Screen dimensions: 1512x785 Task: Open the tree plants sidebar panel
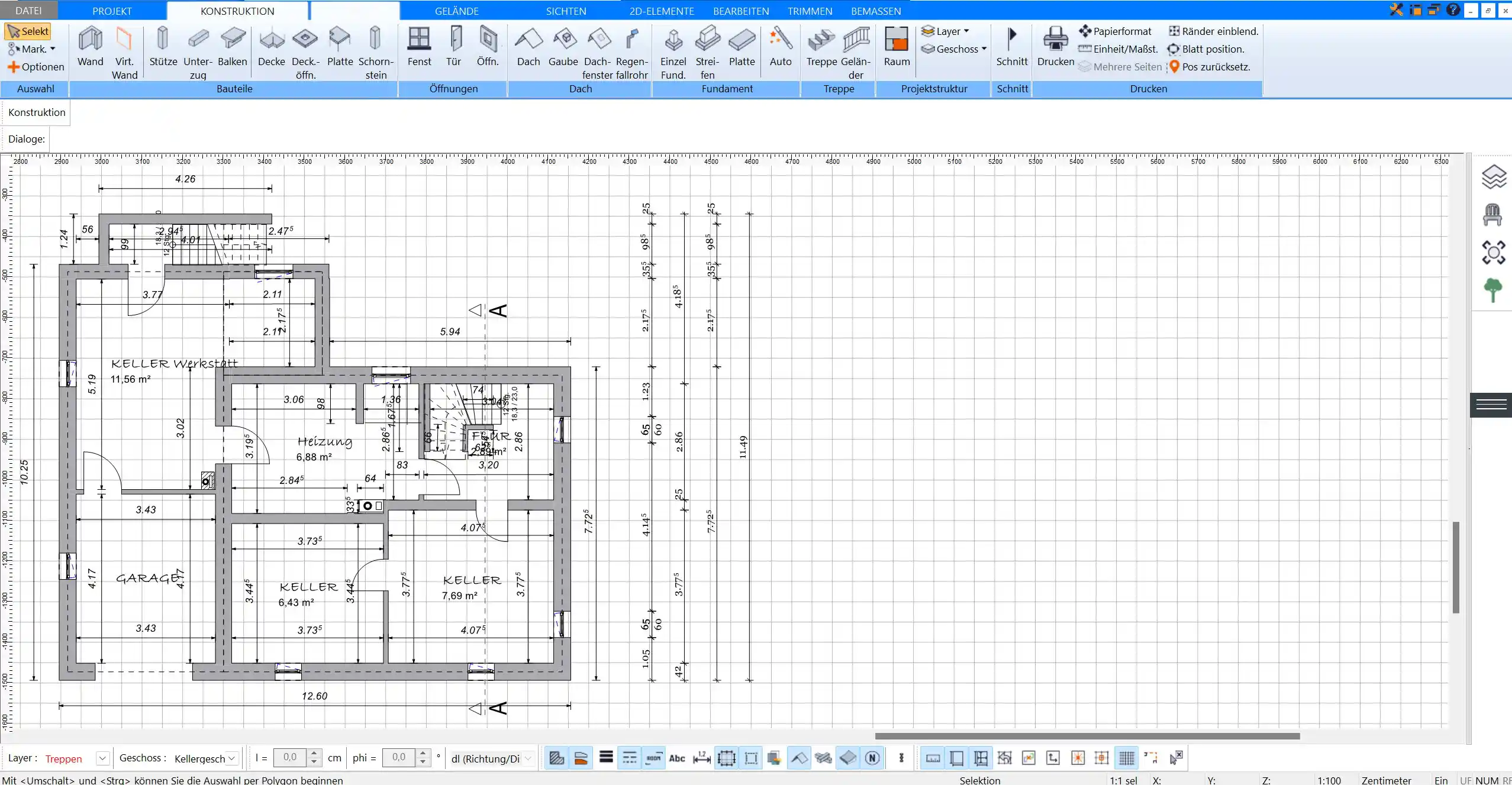pyautogui.click(x=1493, y=290)
